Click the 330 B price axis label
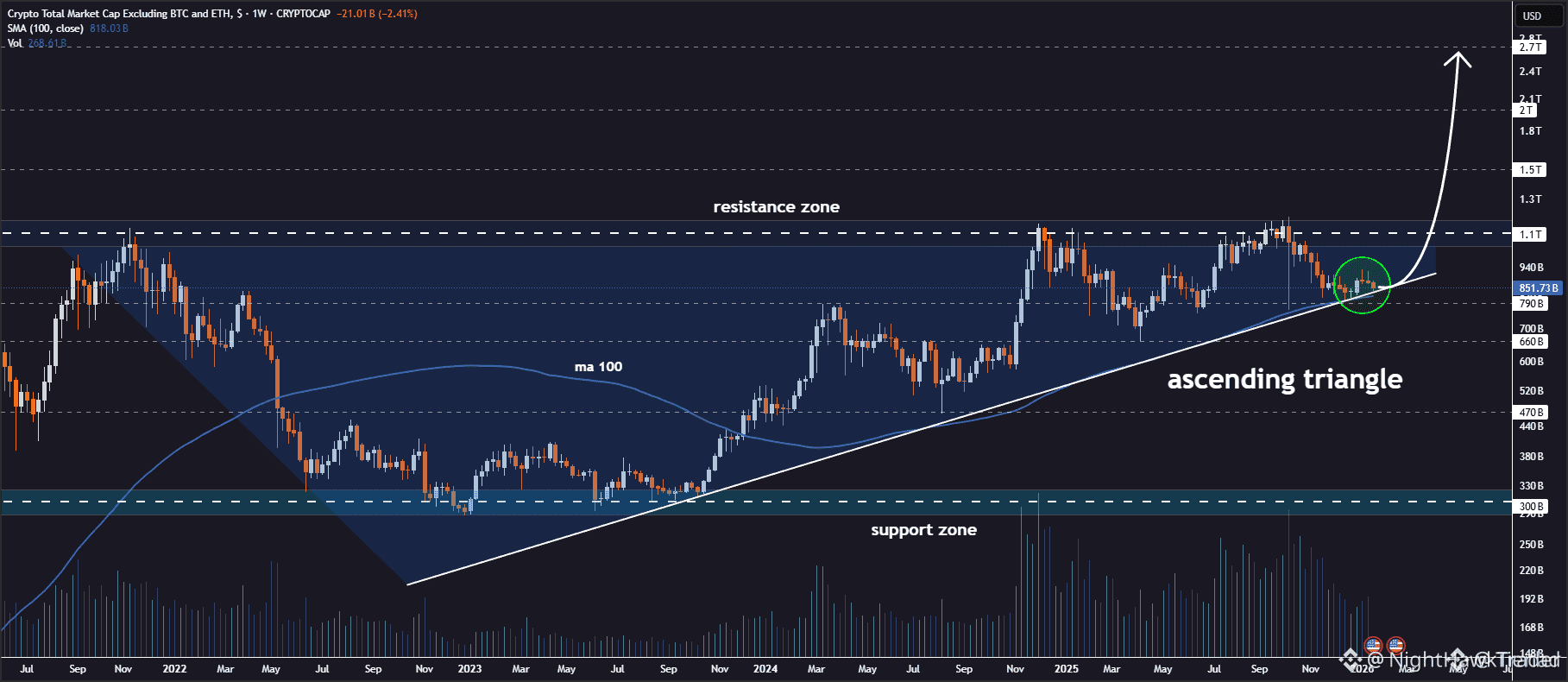This screenshot has width=1568, height=682. click(1531, 486)
